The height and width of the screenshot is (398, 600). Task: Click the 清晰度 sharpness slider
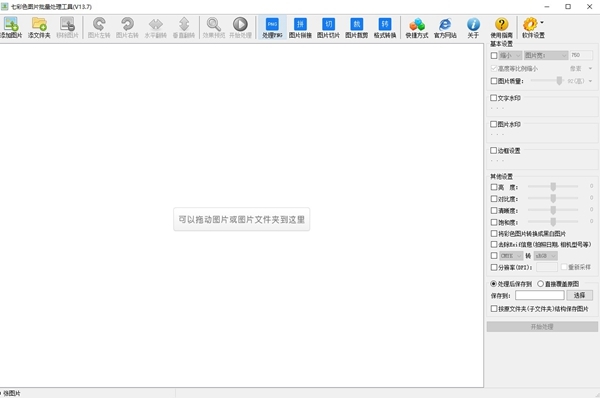[x=553, y=210]
